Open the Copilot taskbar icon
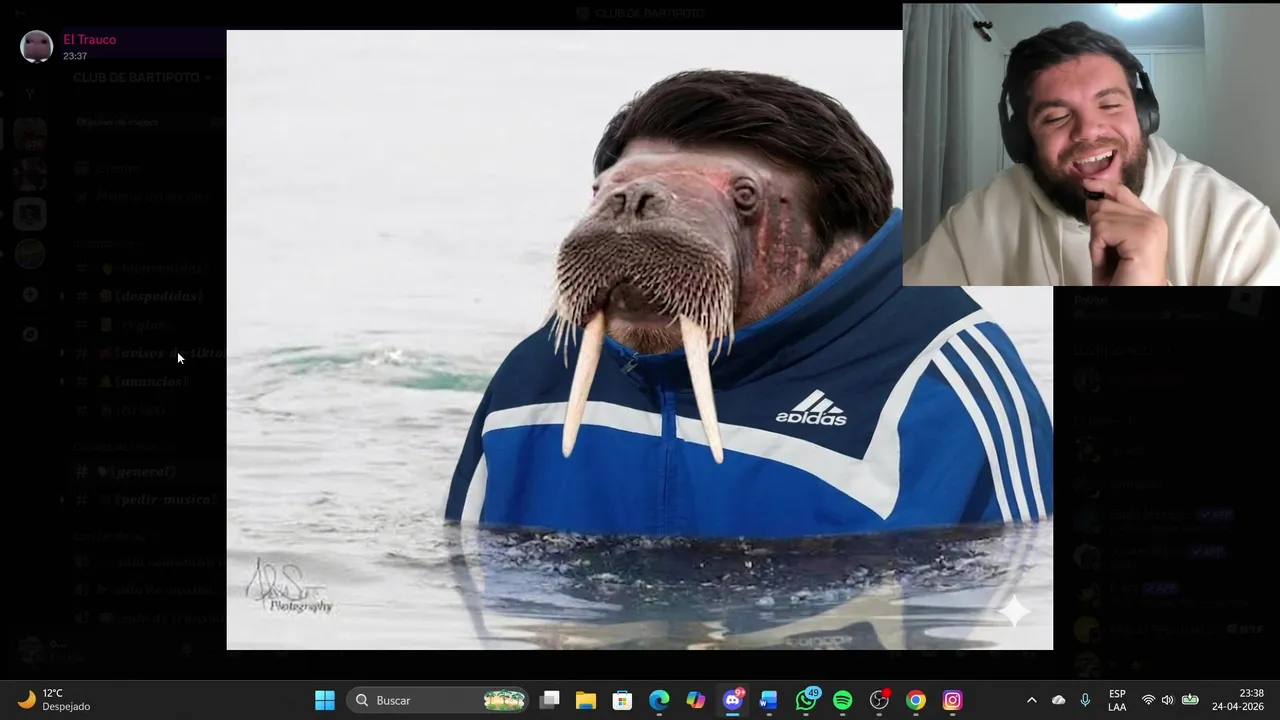Viewport: 1280px width, 720px height. 696,700
